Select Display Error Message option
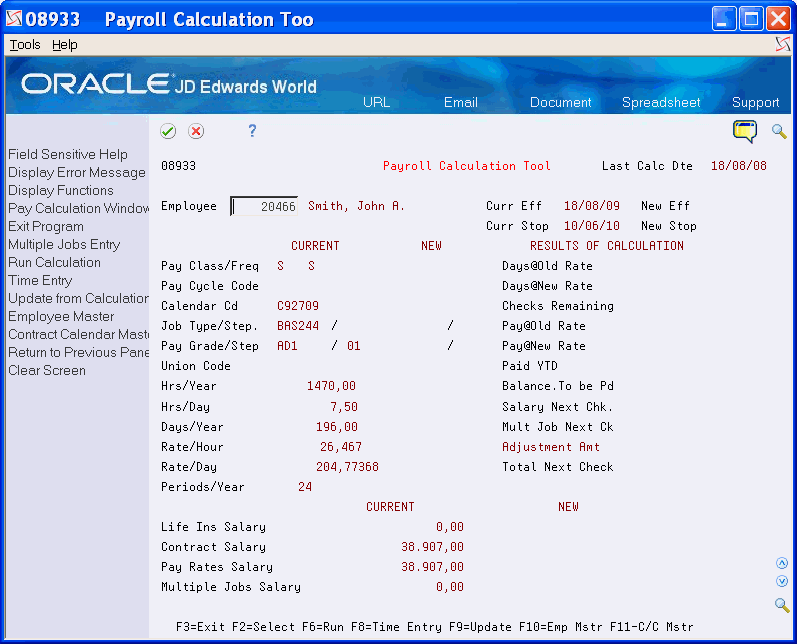Image resolution: width=797 pixels, height=644 pixels. (77, 172)
